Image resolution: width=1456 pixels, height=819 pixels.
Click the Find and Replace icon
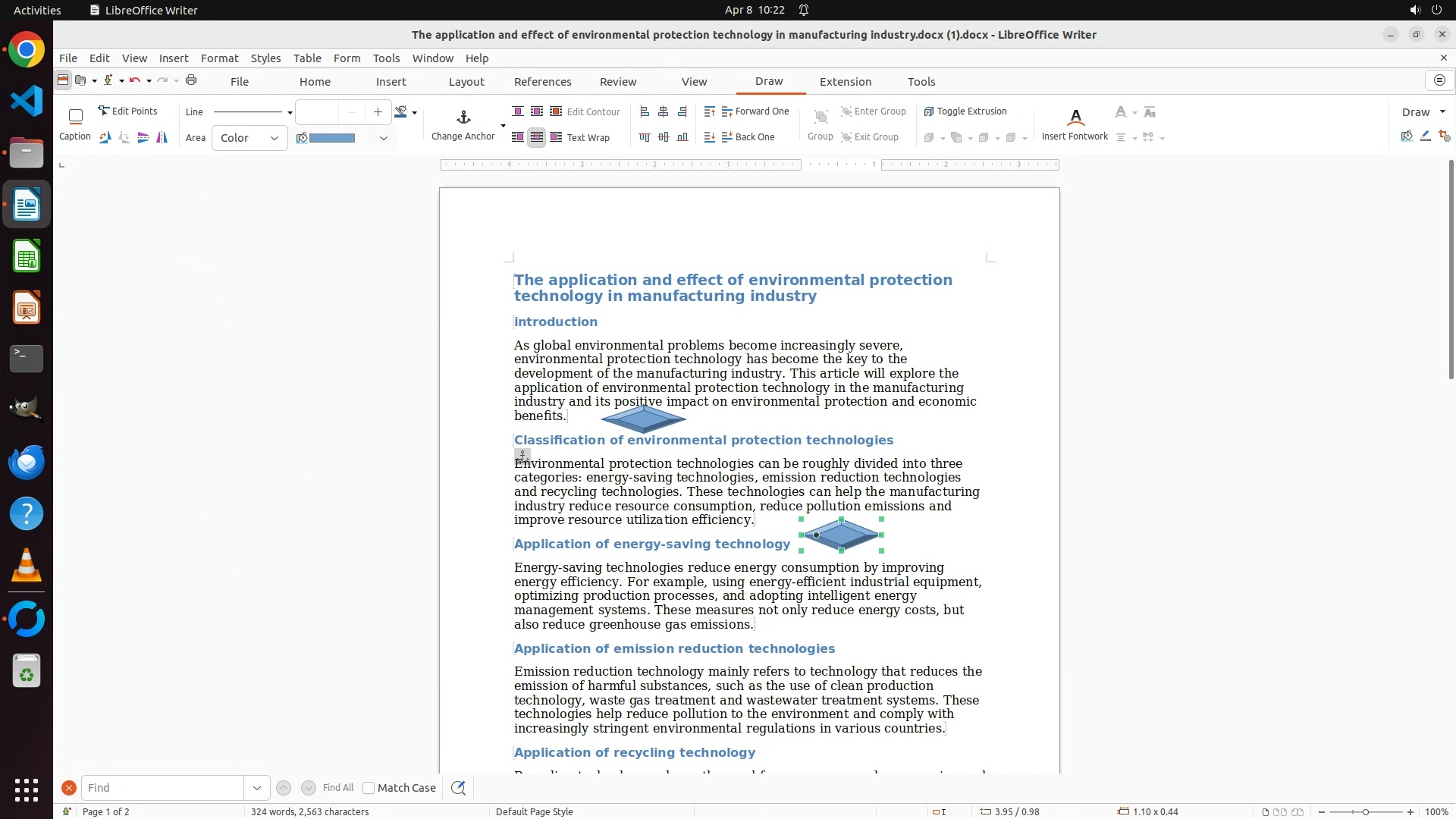[x=458, y=788]
